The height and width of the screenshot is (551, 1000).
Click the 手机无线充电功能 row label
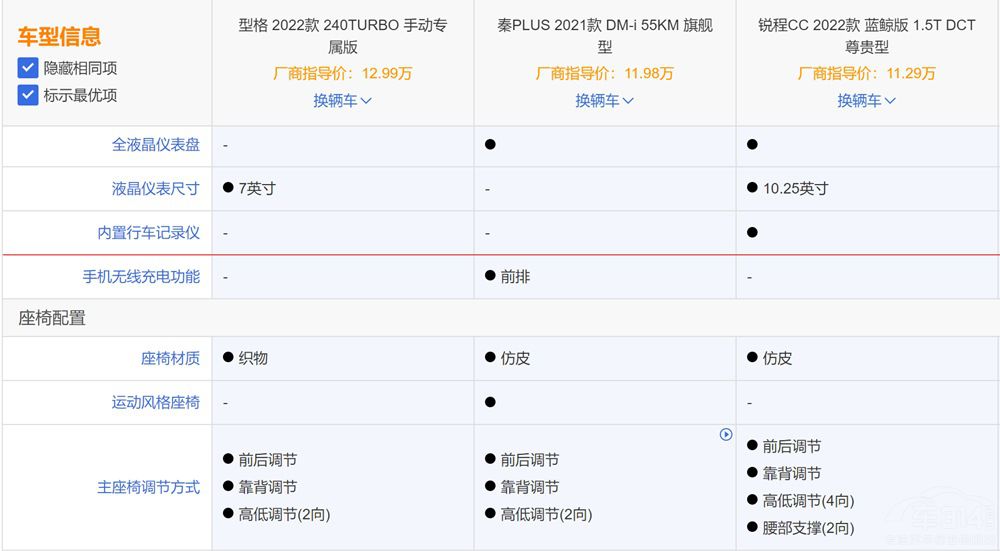tap(142, 276)
